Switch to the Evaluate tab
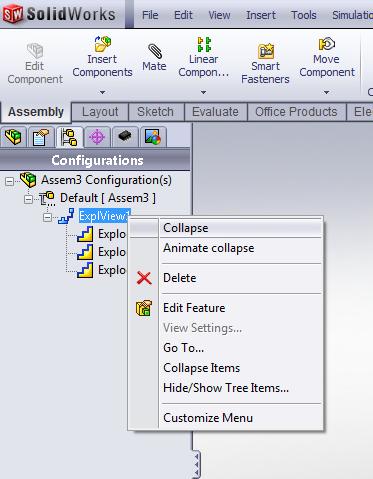 (215, 112)
